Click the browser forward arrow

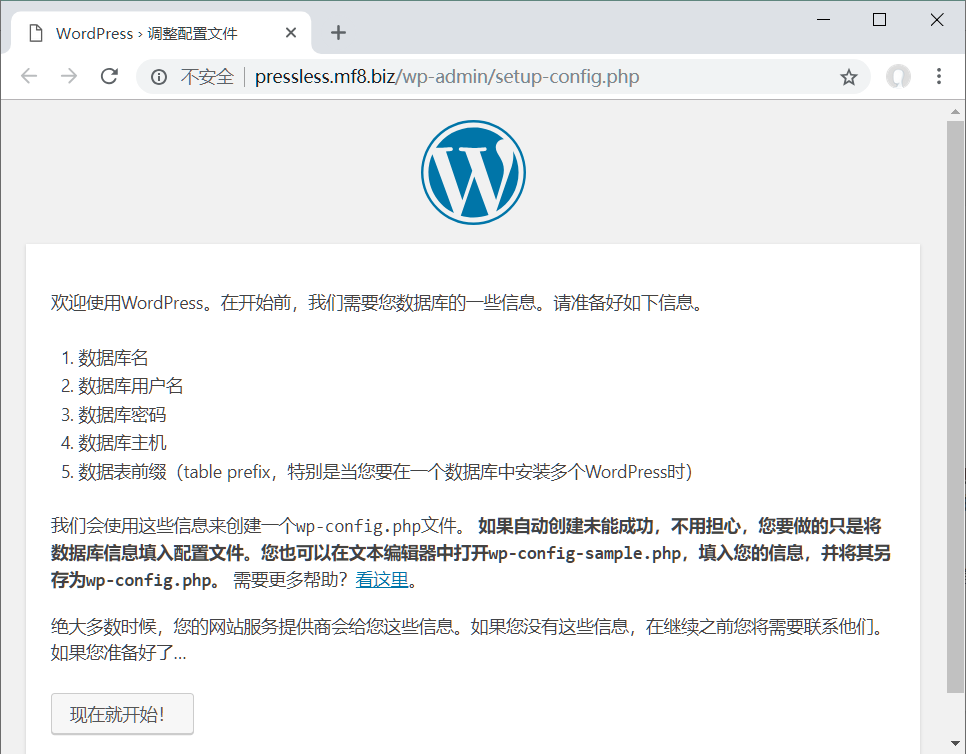(69, 76)
